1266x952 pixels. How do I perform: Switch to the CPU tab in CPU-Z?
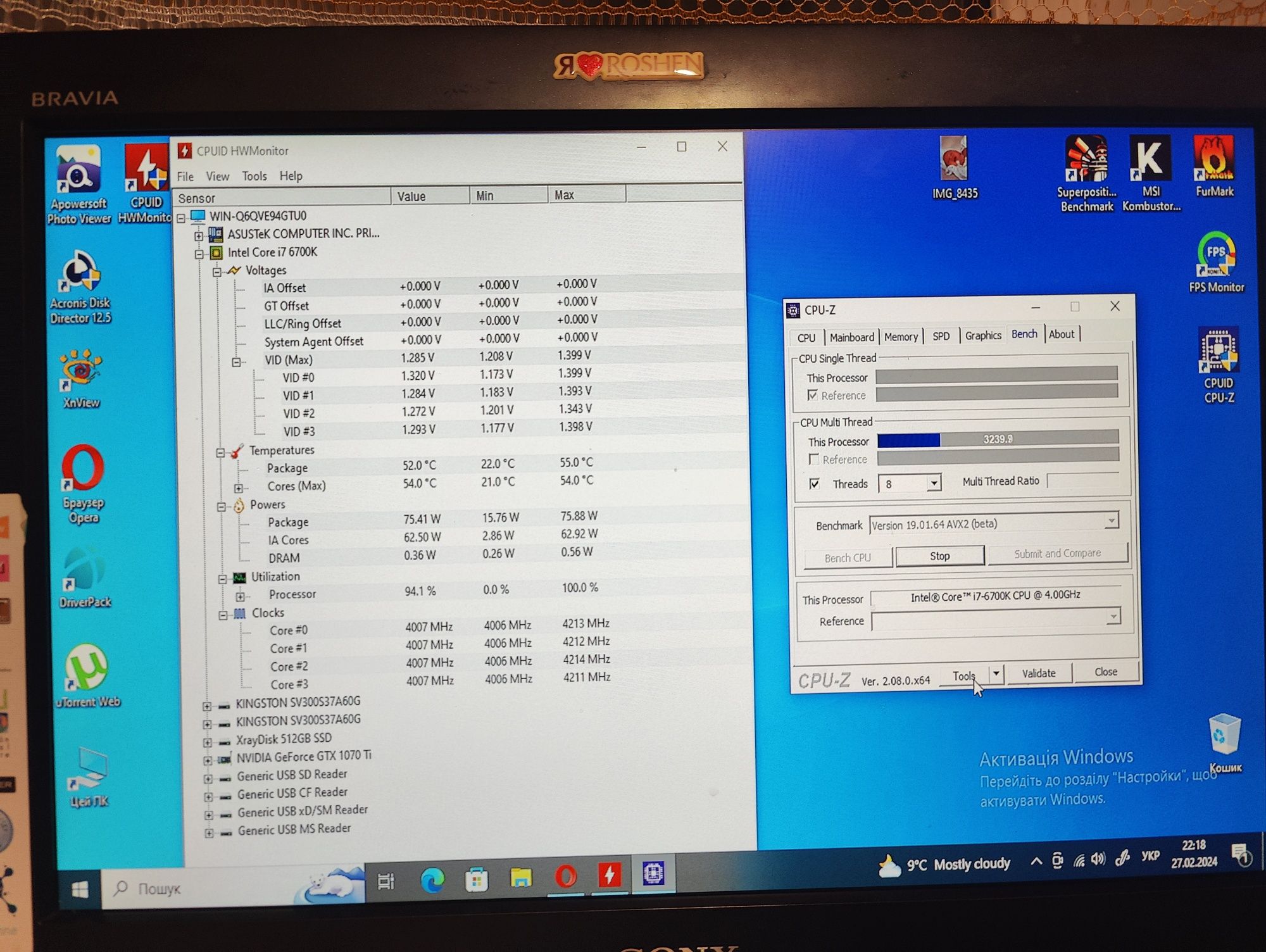[x=806, y=338]
